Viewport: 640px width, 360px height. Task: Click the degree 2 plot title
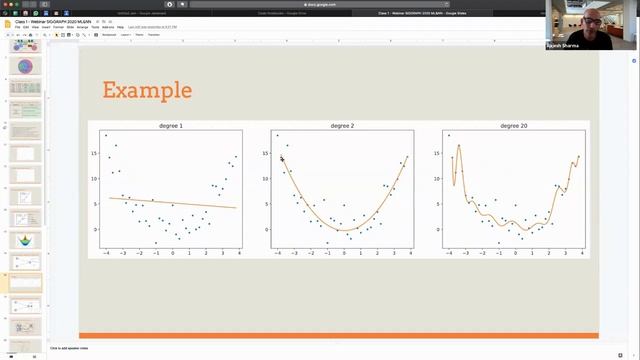(342, 126)
